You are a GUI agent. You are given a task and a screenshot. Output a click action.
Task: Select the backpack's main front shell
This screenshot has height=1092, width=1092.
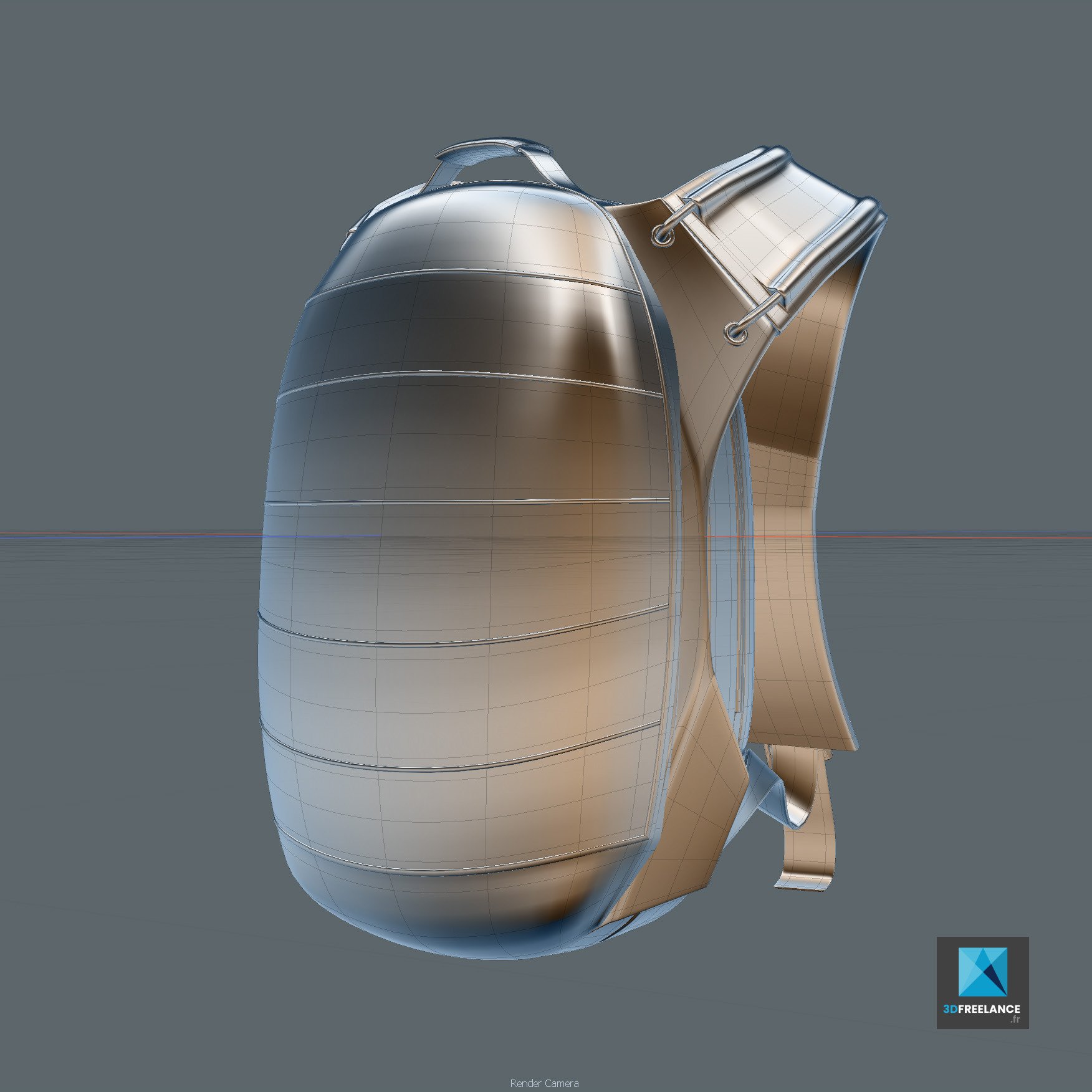tap(461, 561)
